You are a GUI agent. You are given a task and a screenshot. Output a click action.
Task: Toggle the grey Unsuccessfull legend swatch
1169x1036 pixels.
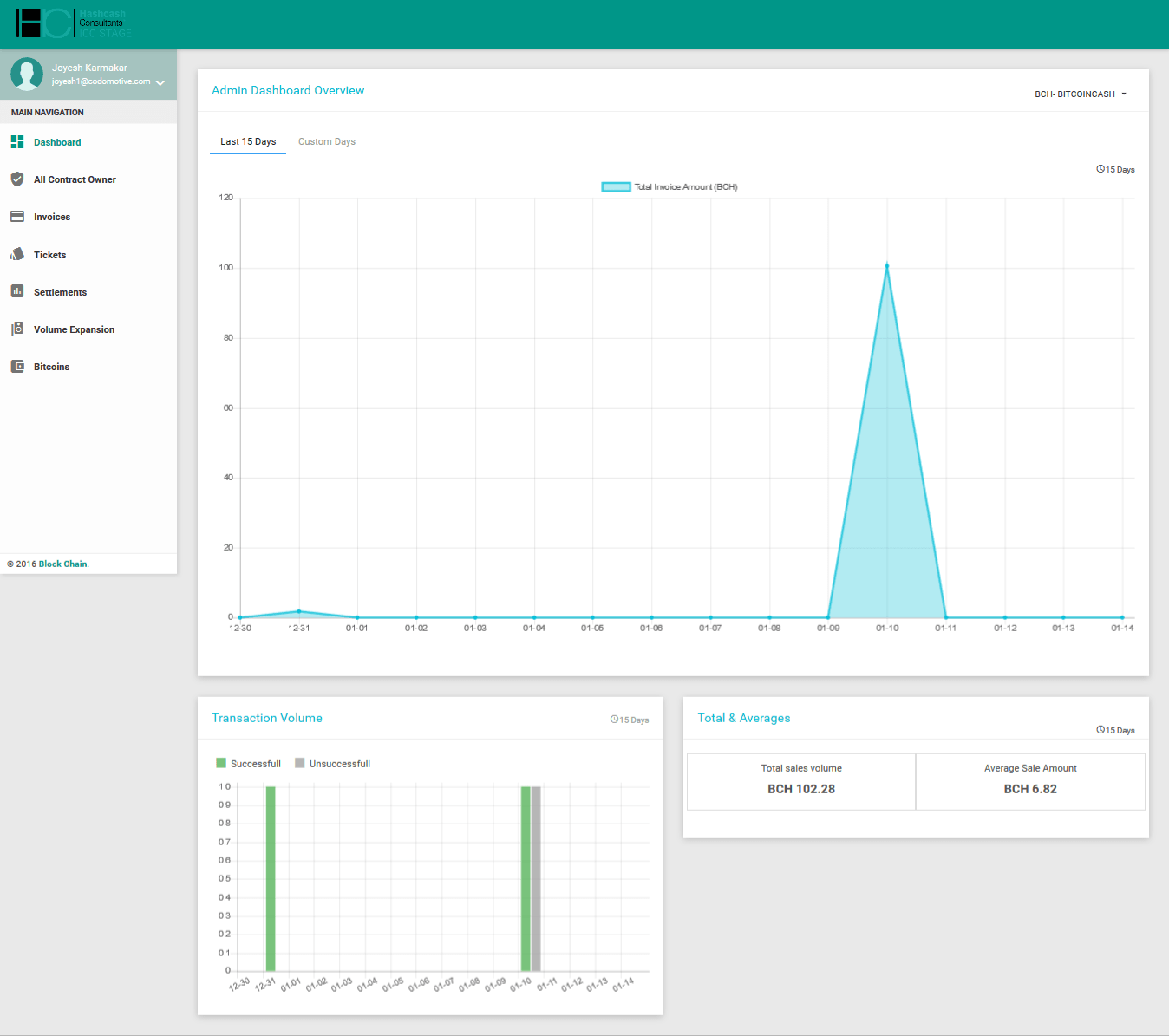click(x=300, y=763)
